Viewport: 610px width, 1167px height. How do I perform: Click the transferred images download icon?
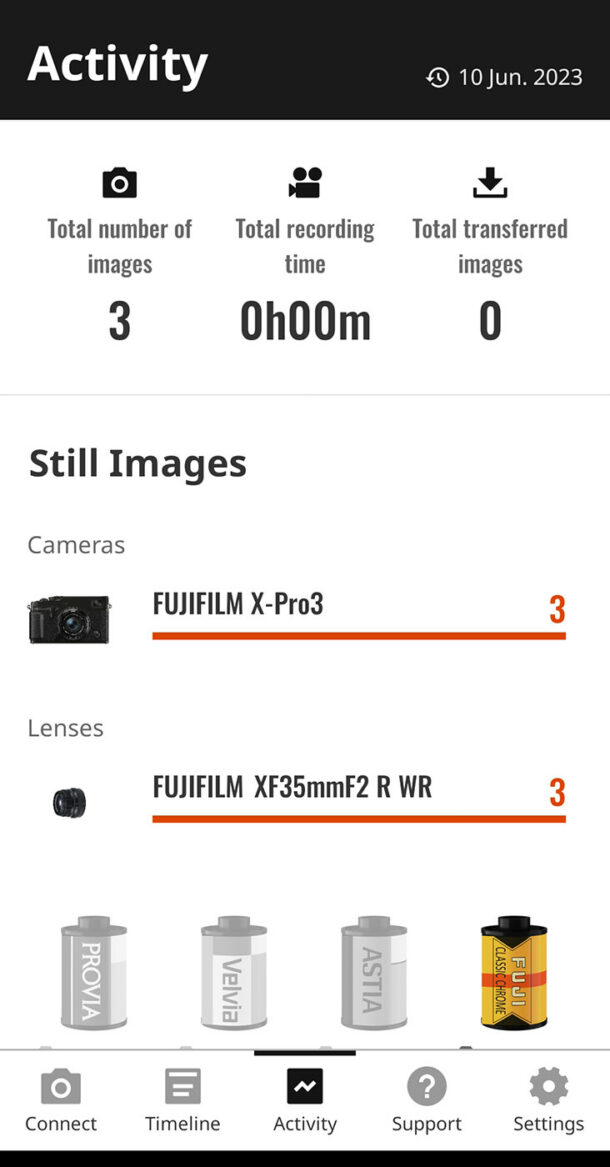[x=489, y=183]
